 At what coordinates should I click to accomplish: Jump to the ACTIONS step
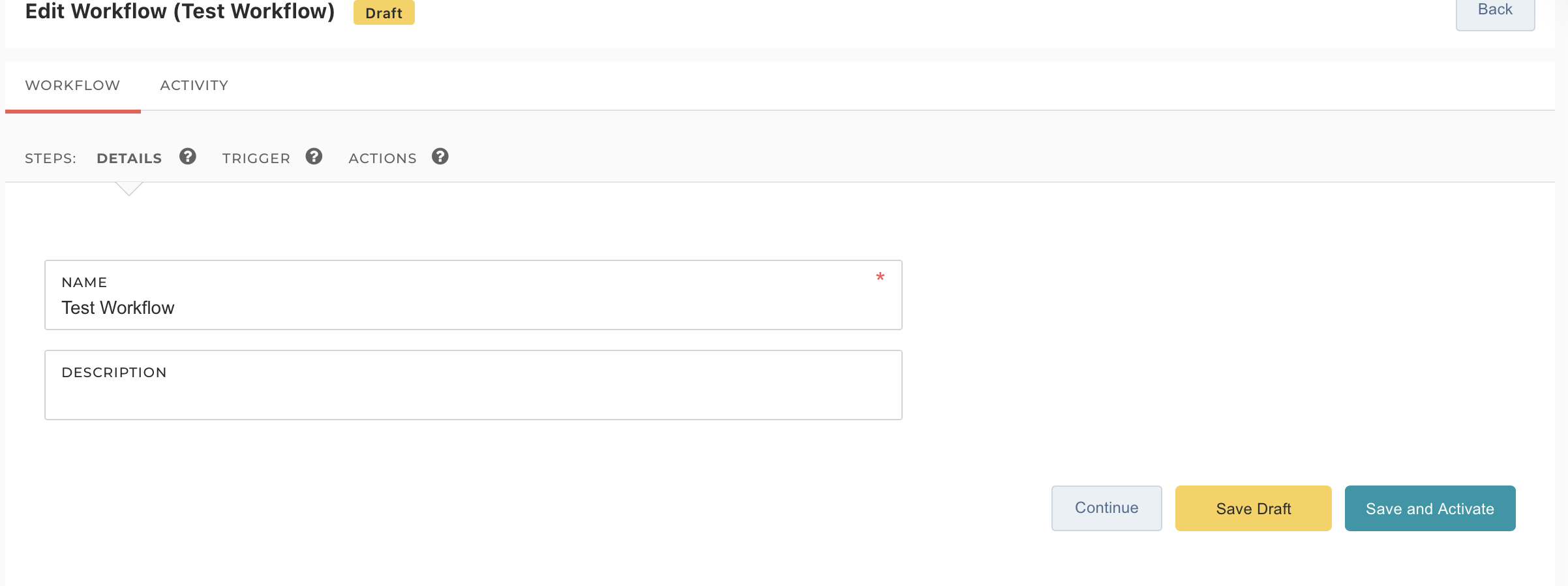click(x=382, y=158)
